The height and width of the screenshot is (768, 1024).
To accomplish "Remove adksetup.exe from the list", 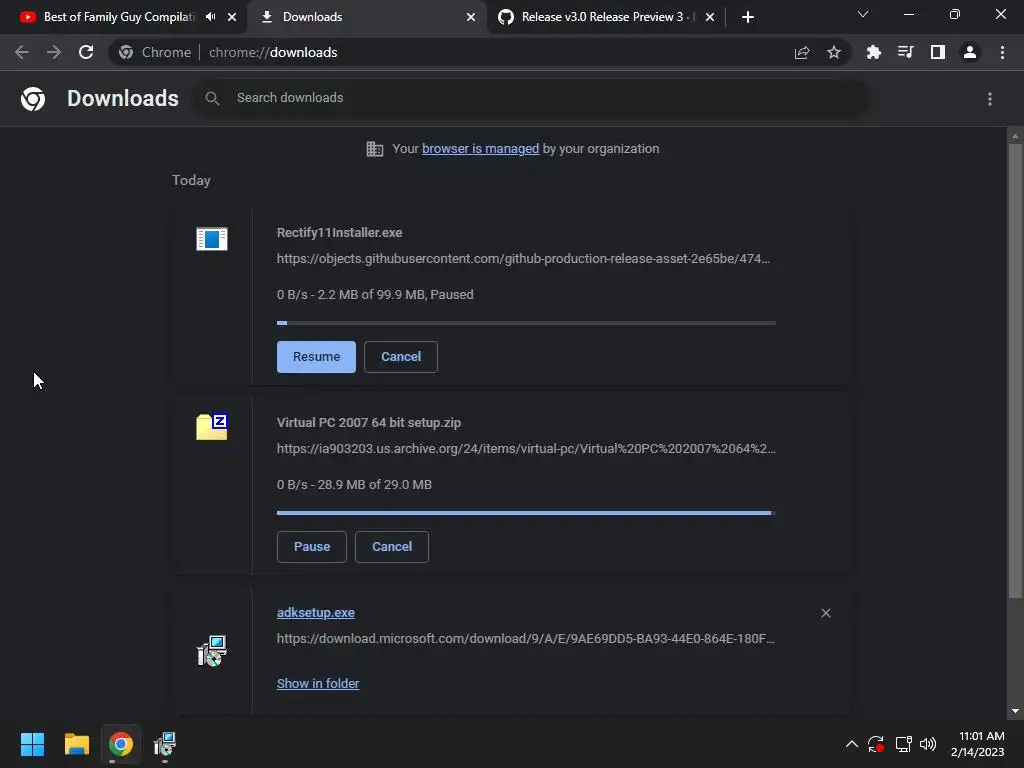I will pos(825,613).
